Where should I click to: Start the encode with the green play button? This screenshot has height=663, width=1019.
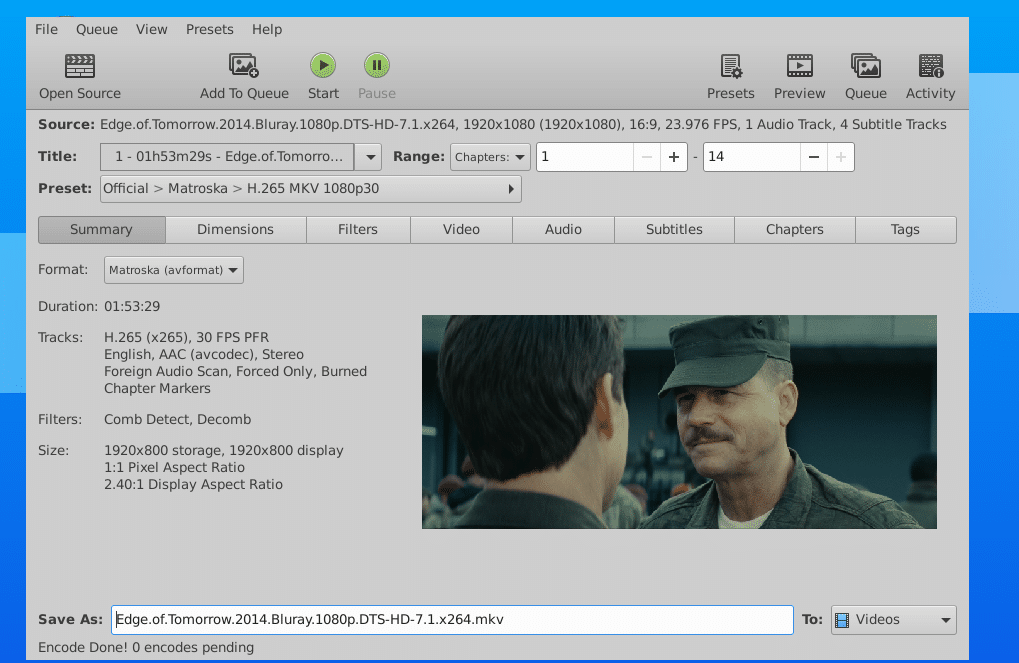point(323,66)
